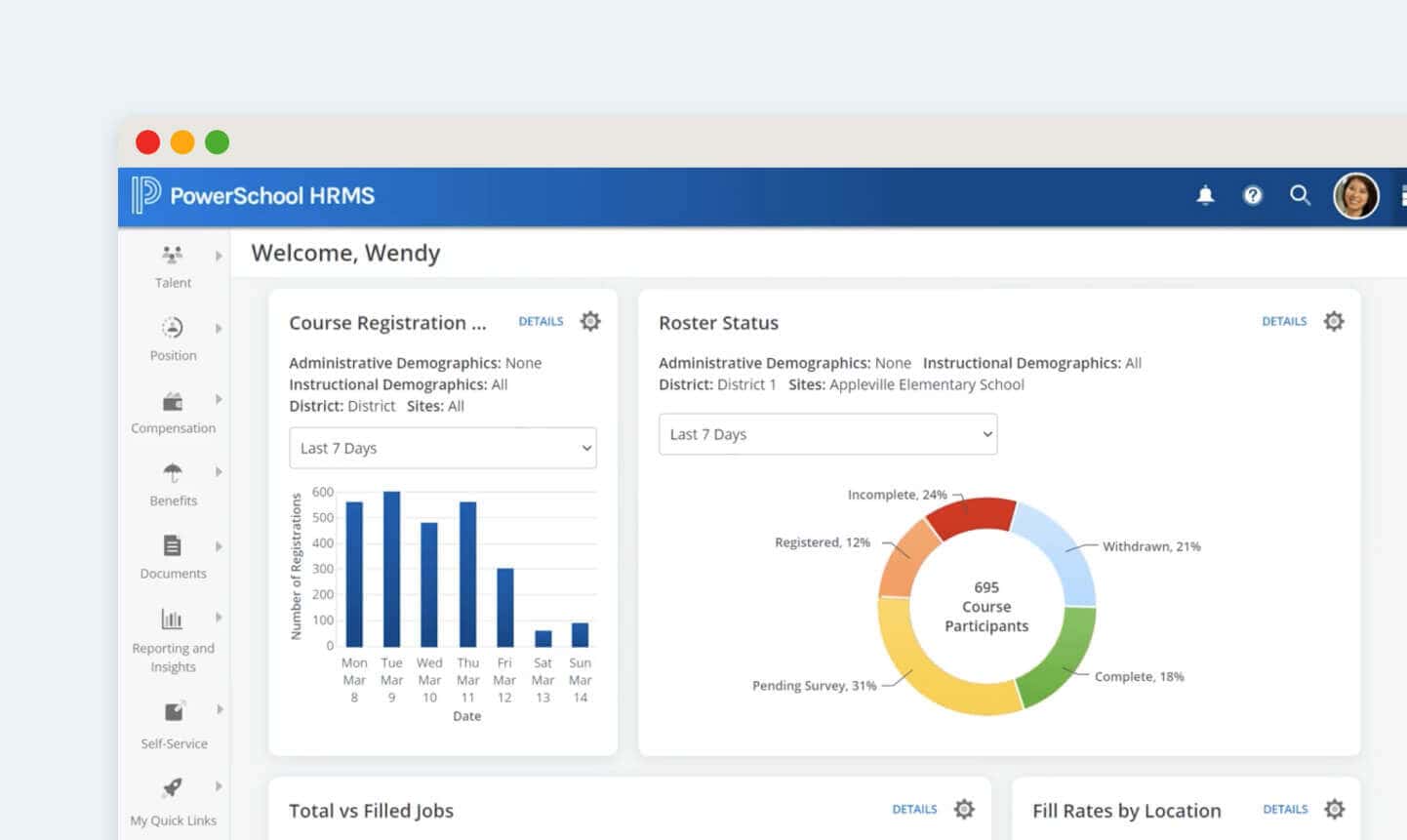Expand the Position submenu arrow

[219, 328]
